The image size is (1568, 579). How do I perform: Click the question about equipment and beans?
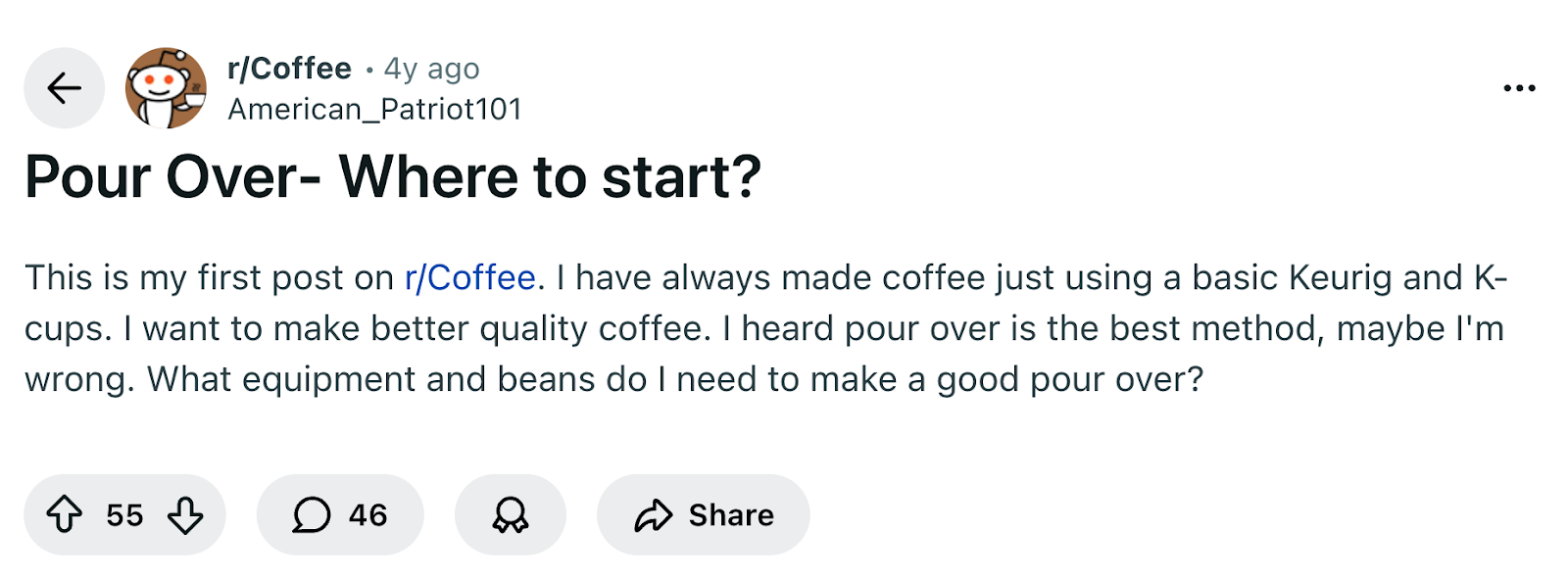[676, 379]
